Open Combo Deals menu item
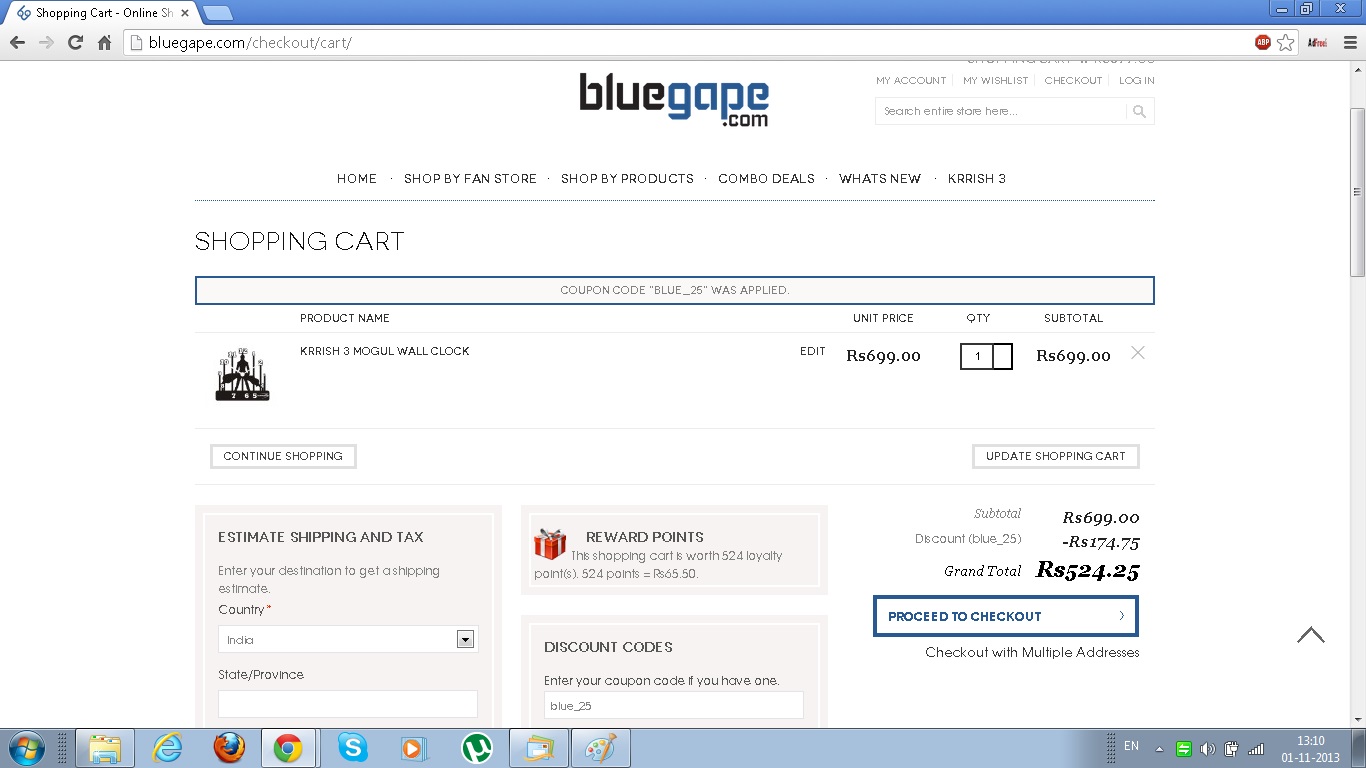This screenshot has width=1366, height=768. point(766,179)
